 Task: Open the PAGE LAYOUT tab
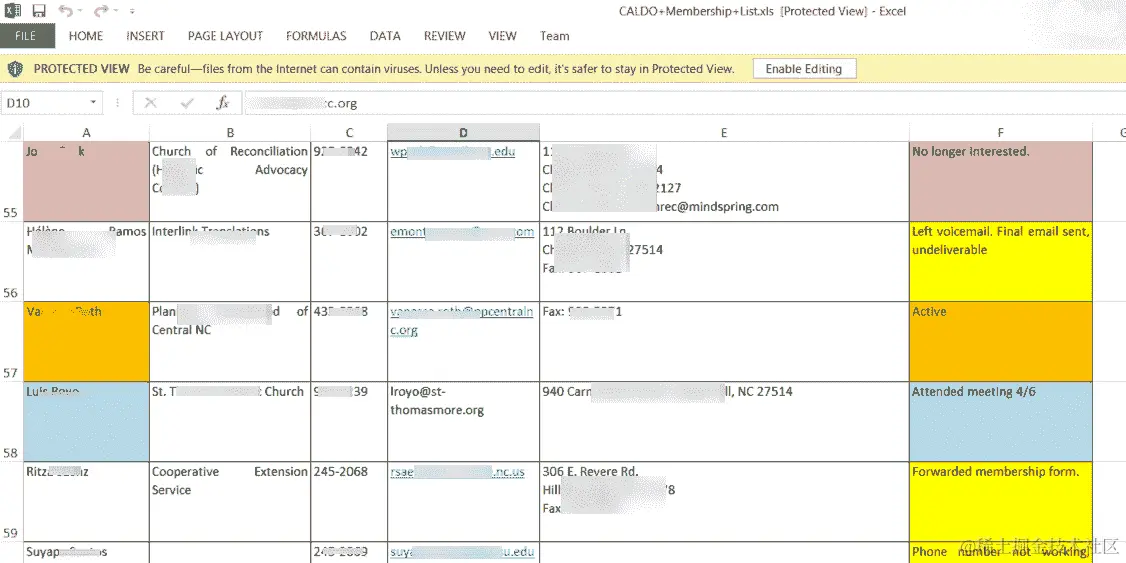click(x=225, y=36)
